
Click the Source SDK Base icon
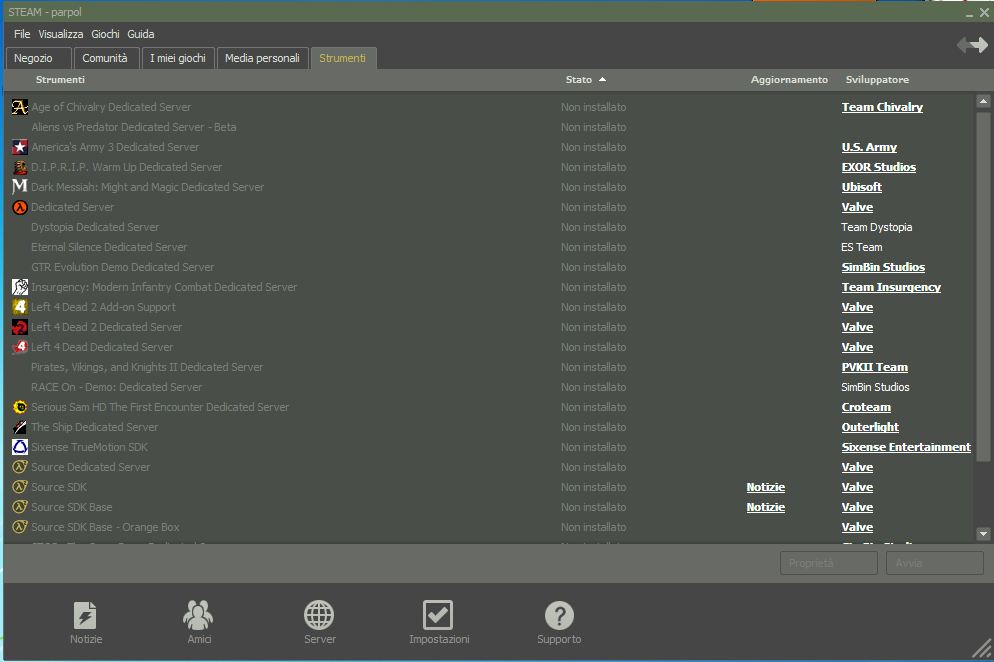coord(20,507)
